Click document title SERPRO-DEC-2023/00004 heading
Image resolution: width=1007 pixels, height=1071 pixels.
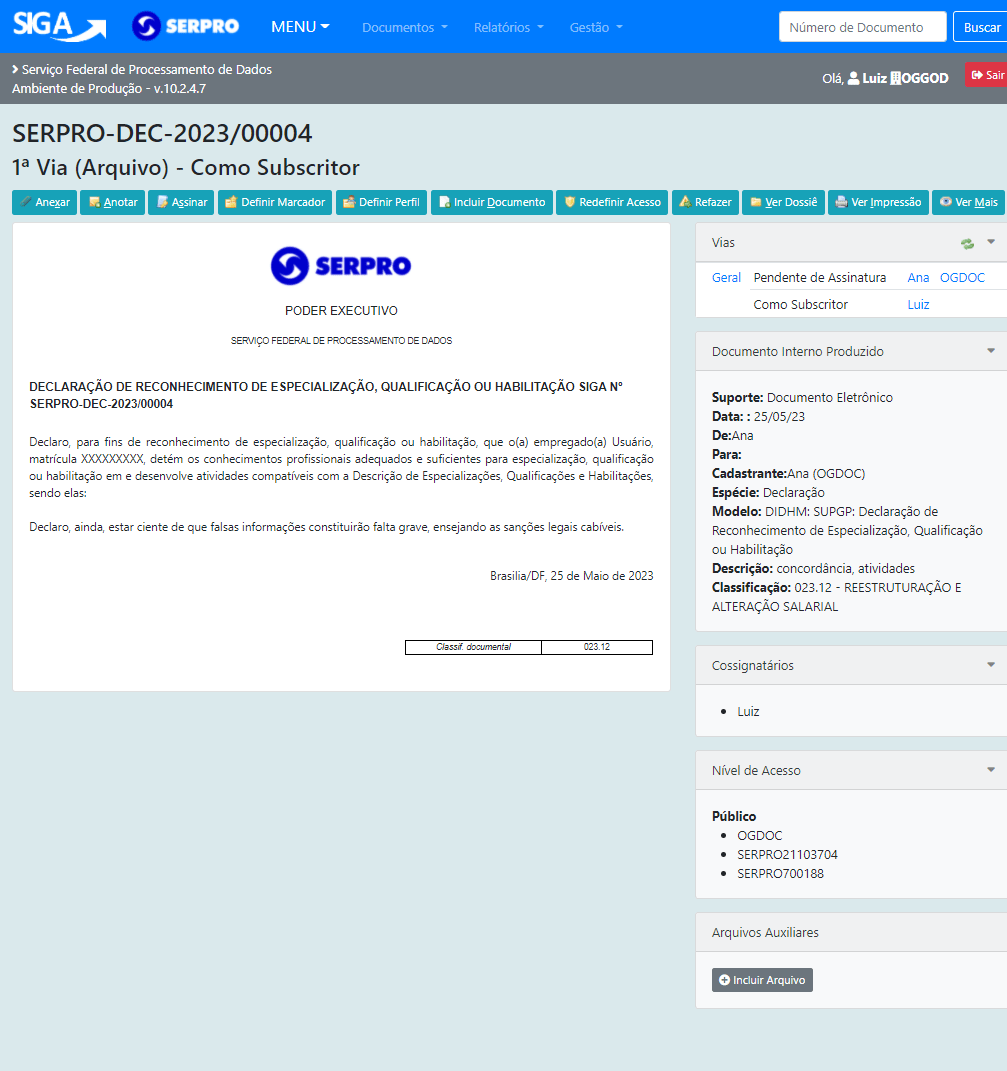[162, 133]
